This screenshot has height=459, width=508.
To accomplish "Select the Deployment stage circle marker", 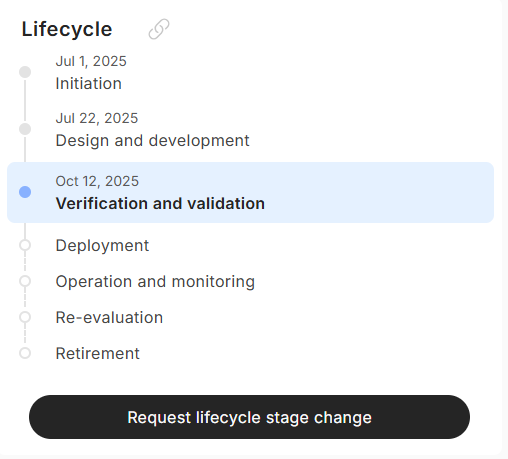I will [x=25, y=245].
